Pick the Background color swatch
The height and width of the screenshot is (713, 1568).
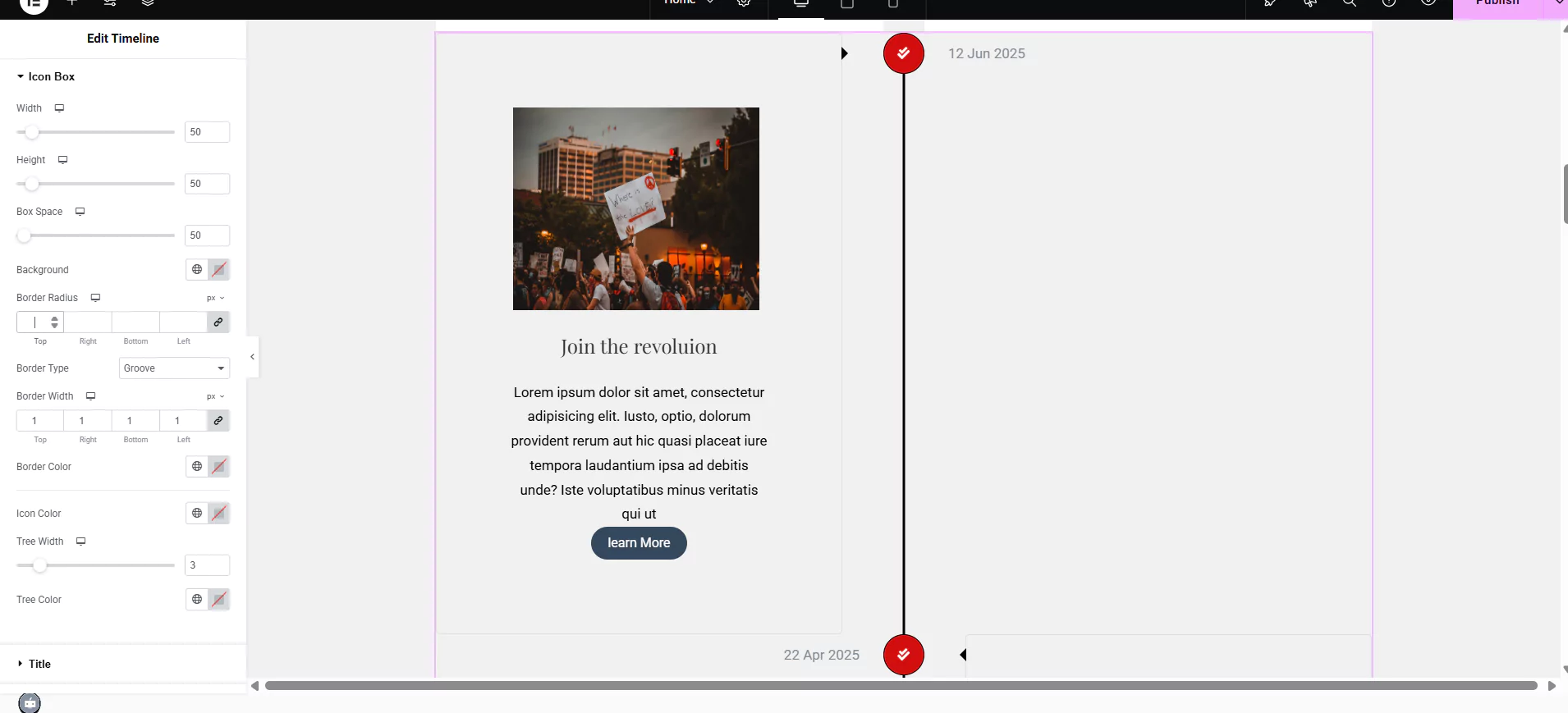[219, 269]
